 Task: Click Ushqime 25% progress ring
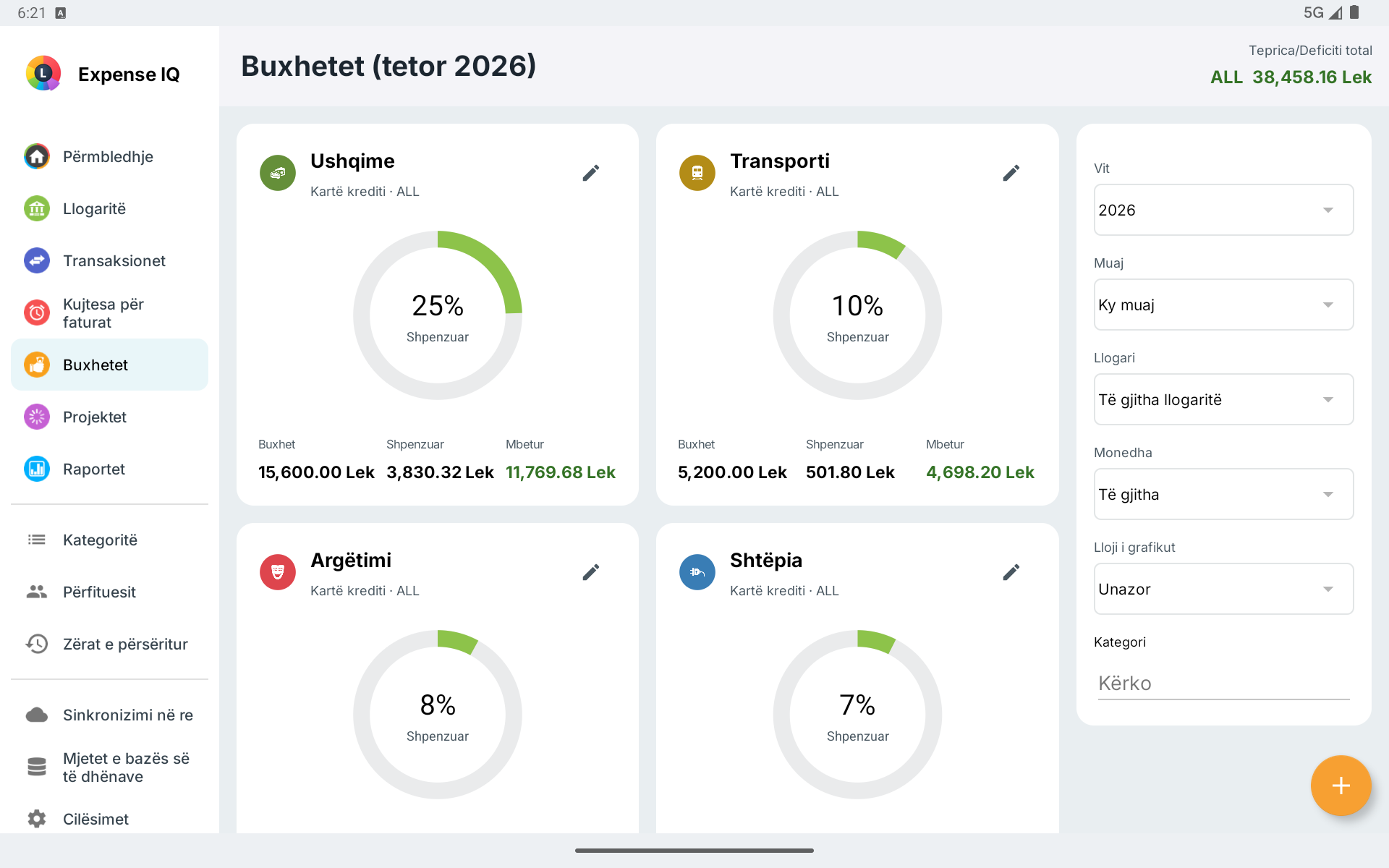438,315
